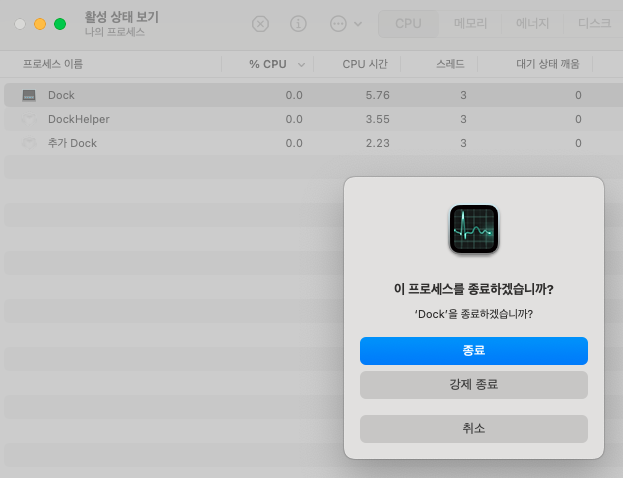Viewport: 623px width, 478px height.
Task: Switch to the 디스크 tab
Action: pos(594,24)
